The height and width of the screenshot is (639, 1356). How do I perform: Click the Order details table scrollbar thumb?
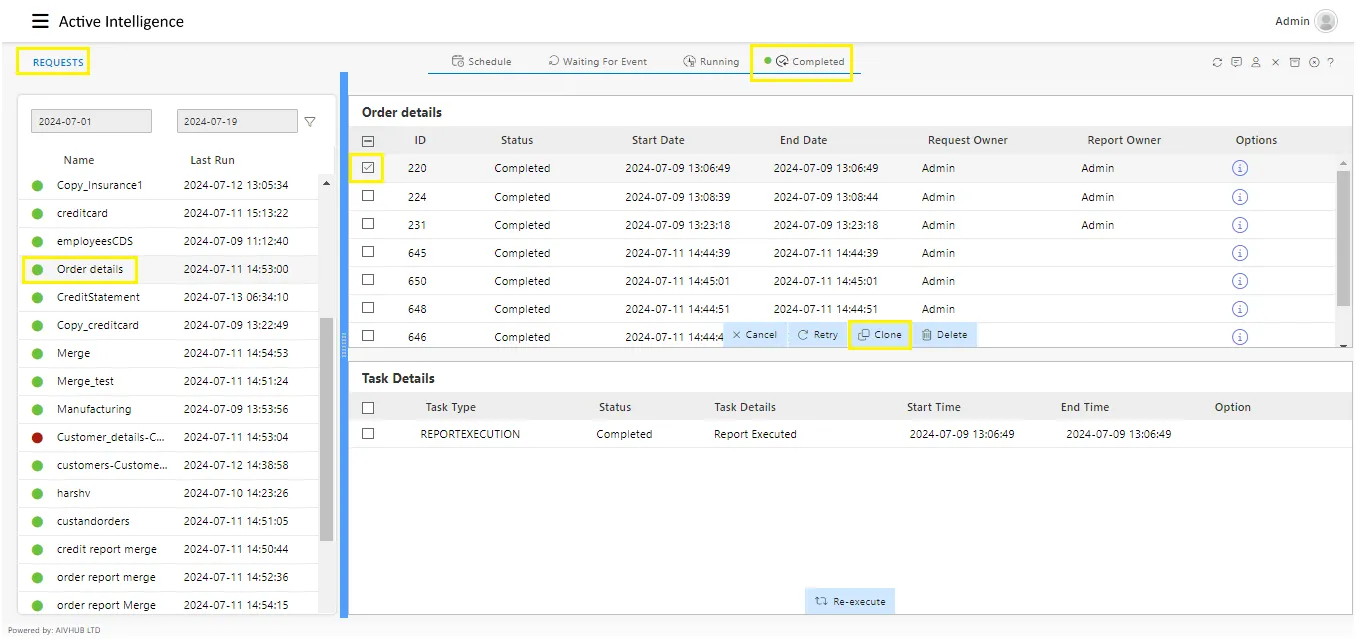click(1343, 238)
